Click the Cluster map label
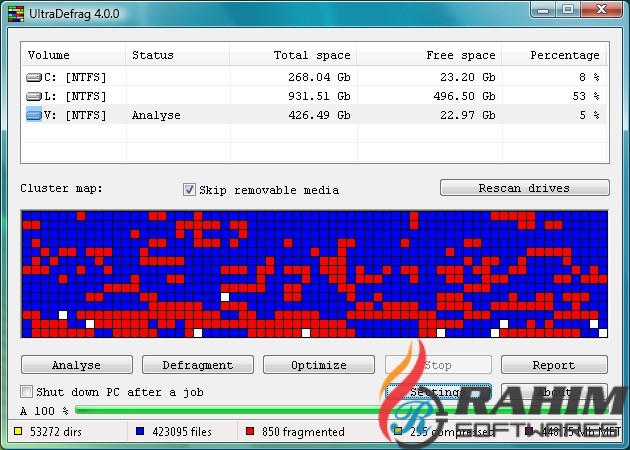 pos(61,188)
